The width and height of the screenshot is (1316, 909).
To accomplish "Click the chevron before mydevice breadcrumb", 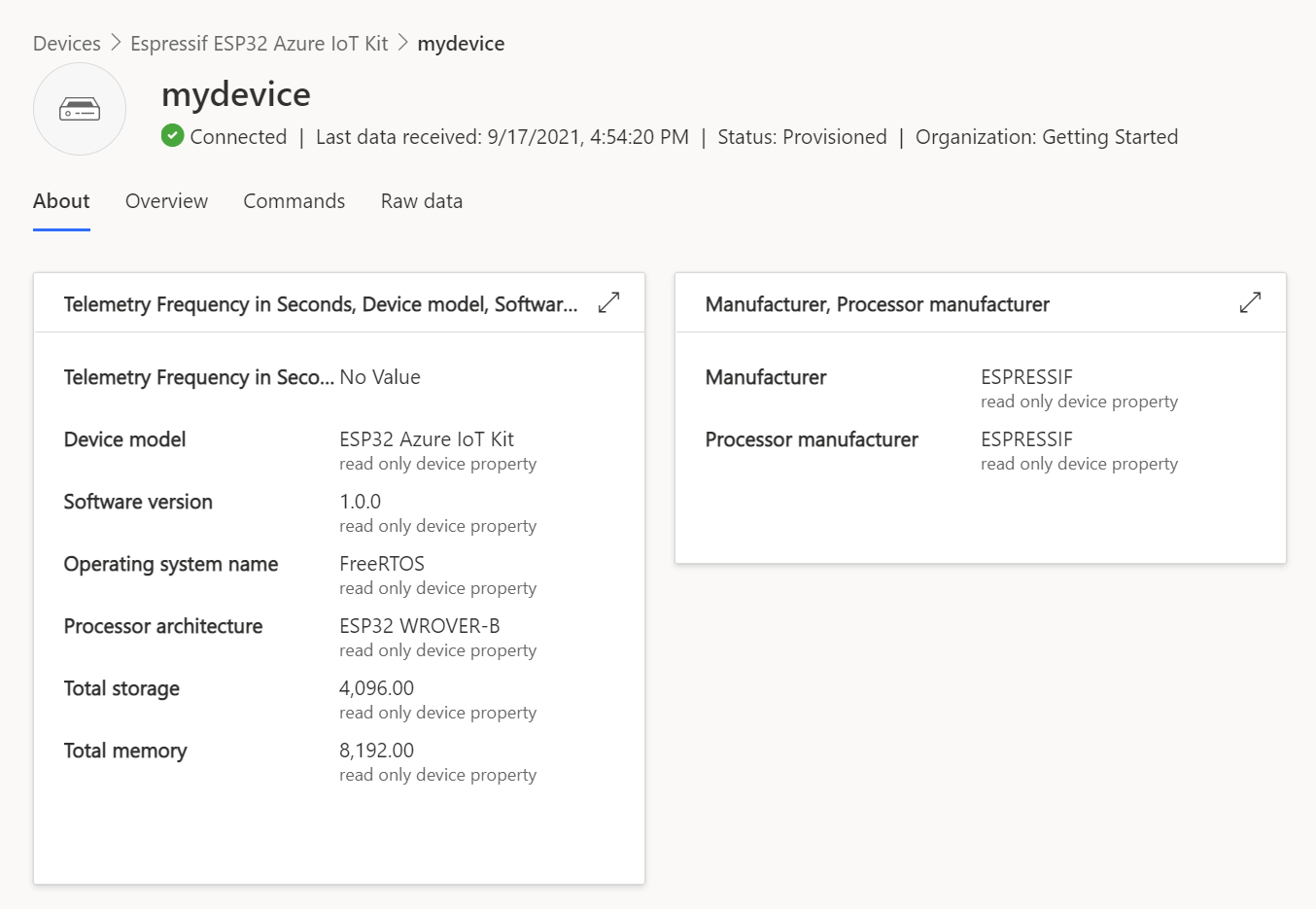I will pyautogui.click(x=402, y=43).
